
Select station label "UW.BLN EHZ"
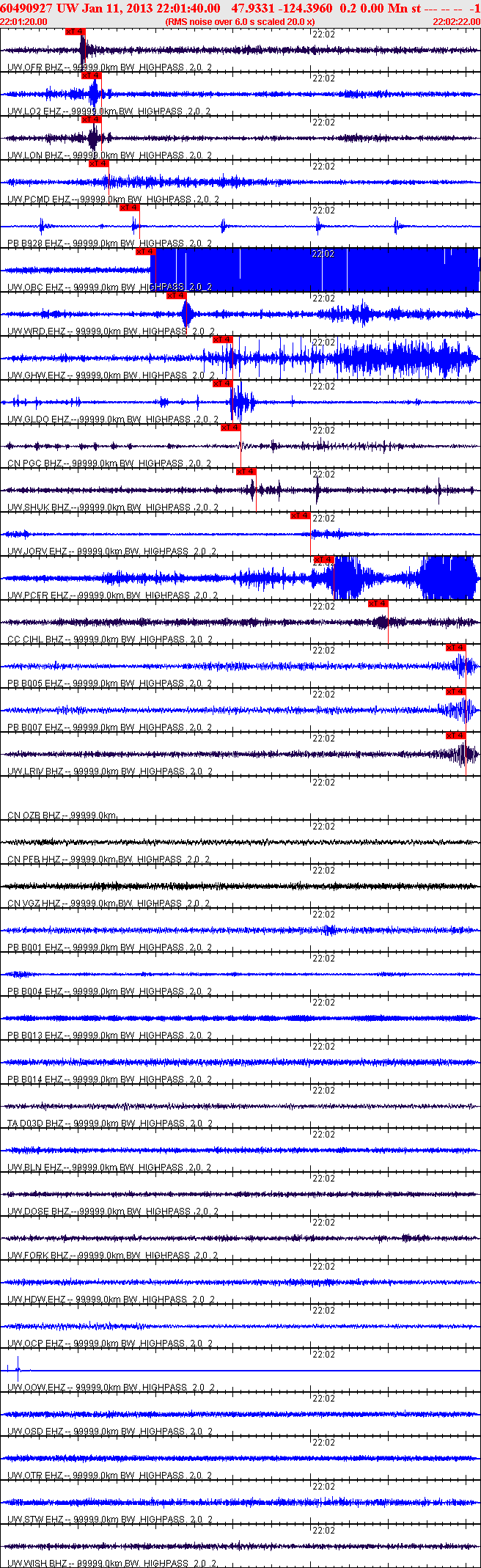point(34,1168)
